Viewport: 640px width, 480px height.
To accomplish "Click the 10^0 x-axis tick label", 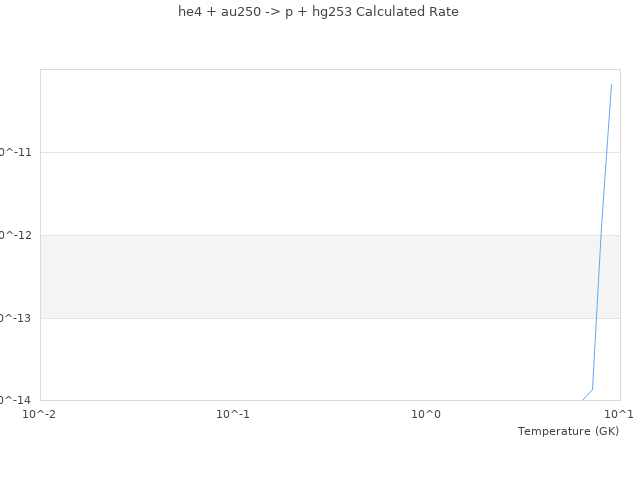I will pos(426,414).
